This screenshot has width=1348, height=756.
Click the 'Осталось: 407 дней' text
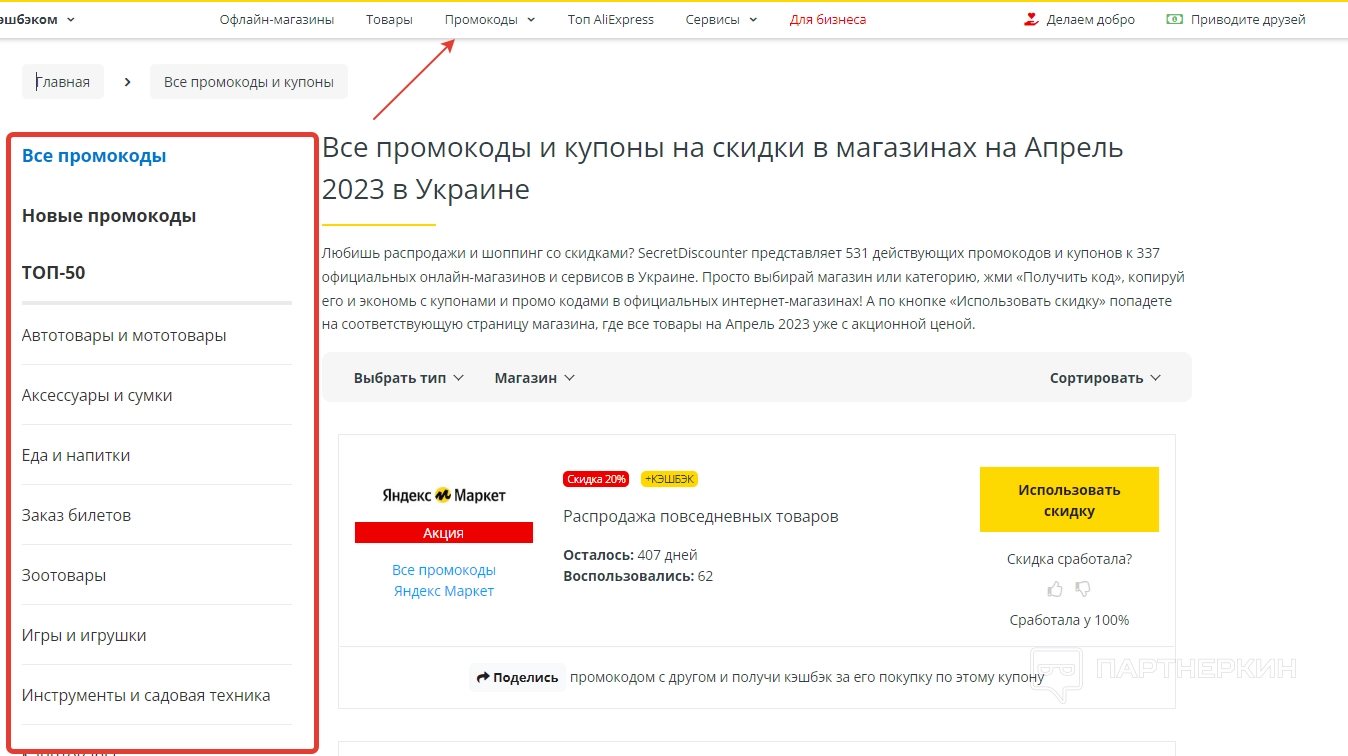point(630,555)
